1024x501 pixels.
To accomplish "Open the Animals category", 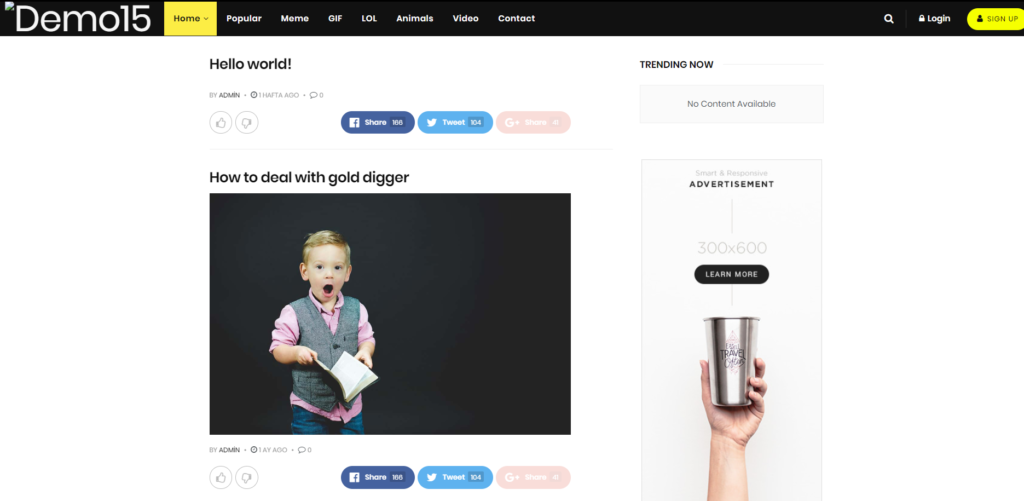I will (x=415, y=18).
